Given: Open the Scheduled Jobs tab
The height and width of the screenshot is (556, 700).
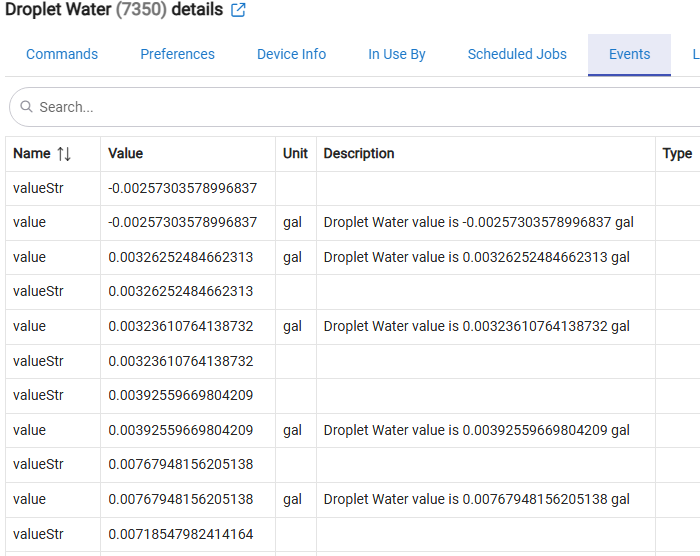Looking at the screenshot, I should (x=517, y=54).
